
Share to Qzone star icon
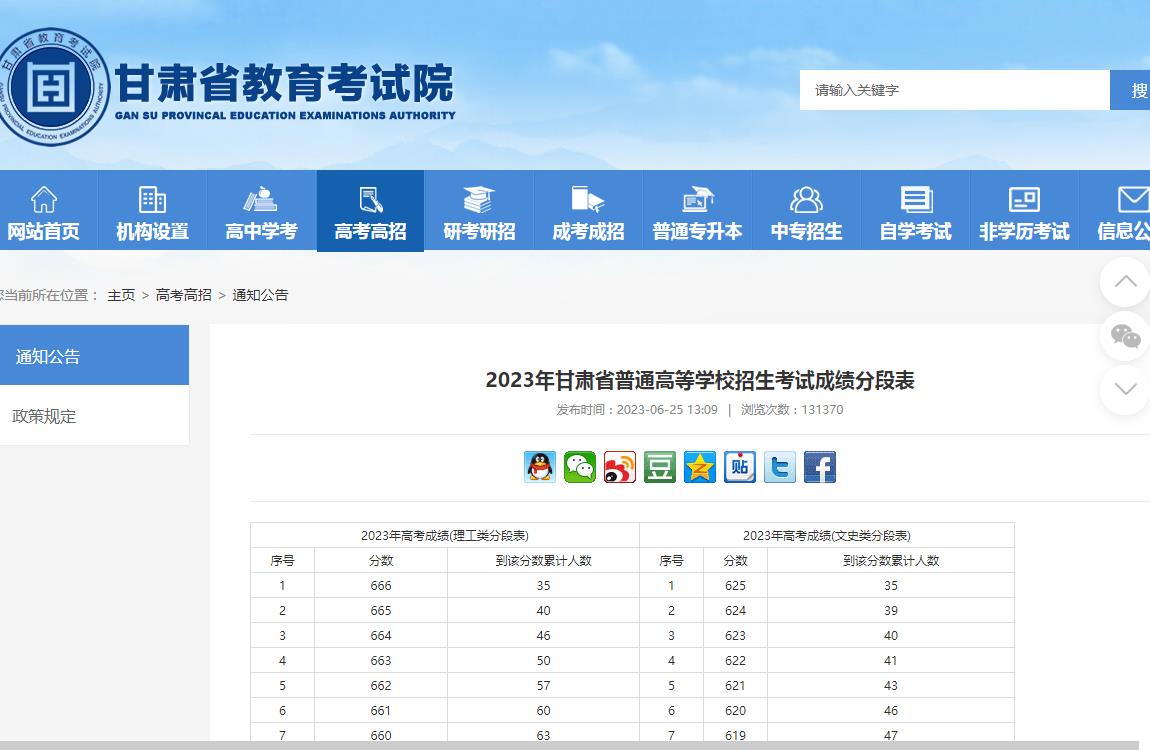tap(700, 467)
